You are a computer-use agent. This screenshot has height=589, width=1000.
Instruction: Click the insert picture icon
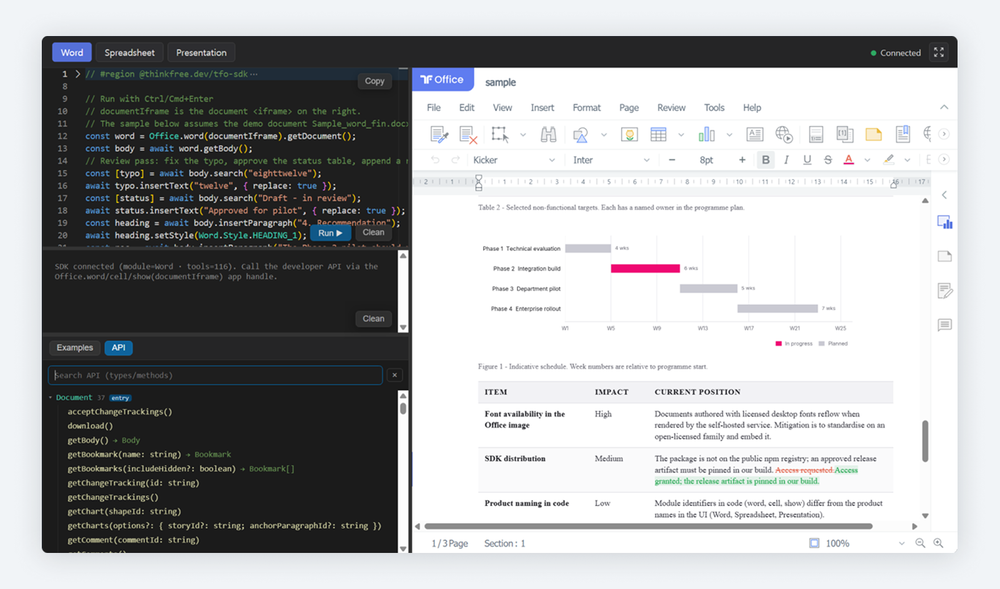[629, 135]
